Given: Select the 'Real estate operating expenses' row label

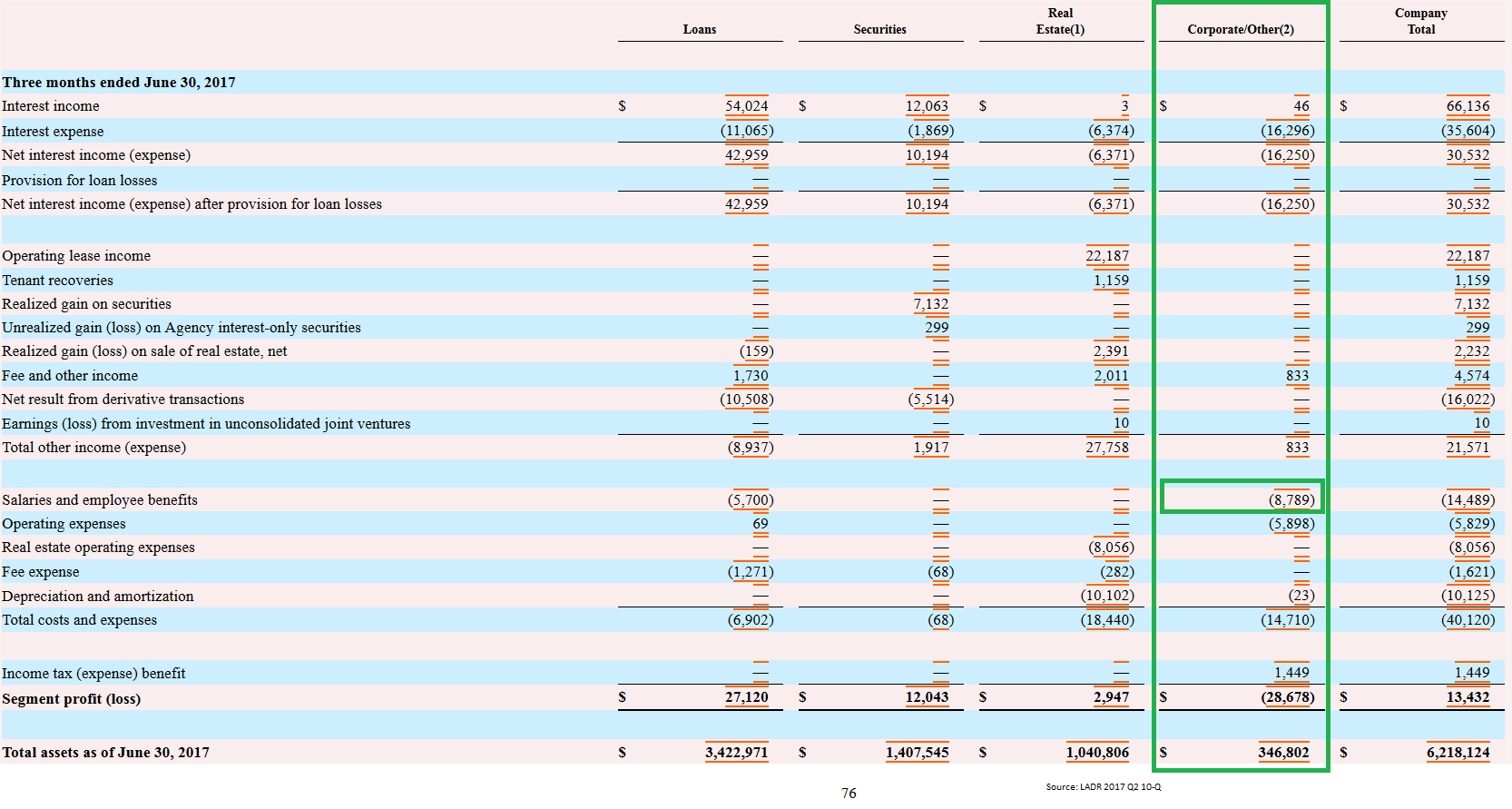Looking at the screenshot, I should tap(98, 548).
